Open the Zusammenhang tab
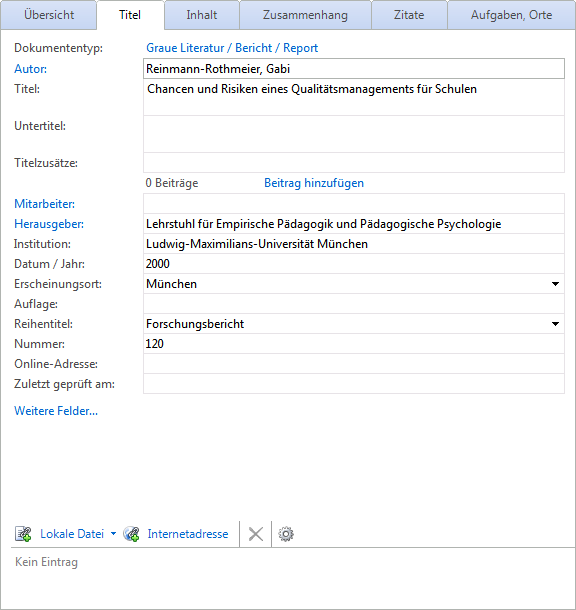576x610 pixels. [x=305, y=15]
